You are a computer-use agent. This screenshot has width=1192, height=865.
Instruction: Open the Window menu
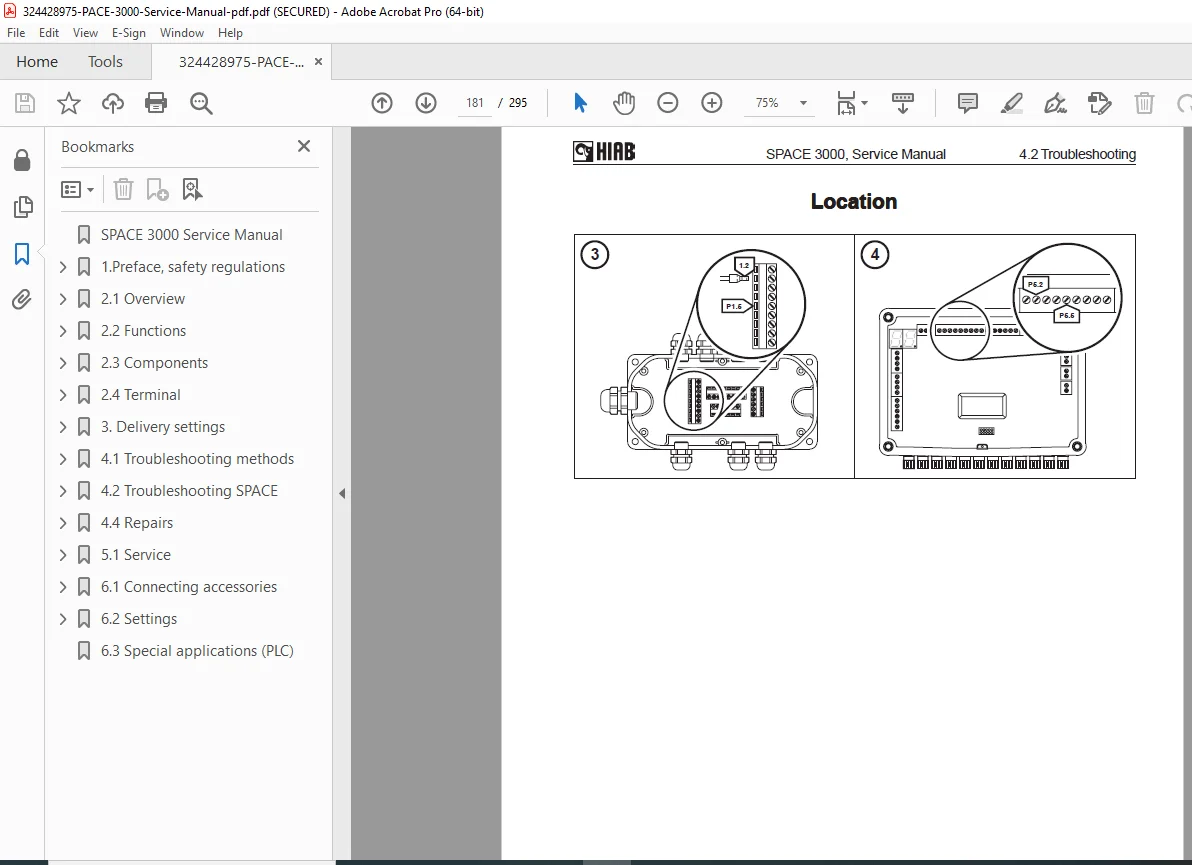pyautogui.click(x=182, y=33)
